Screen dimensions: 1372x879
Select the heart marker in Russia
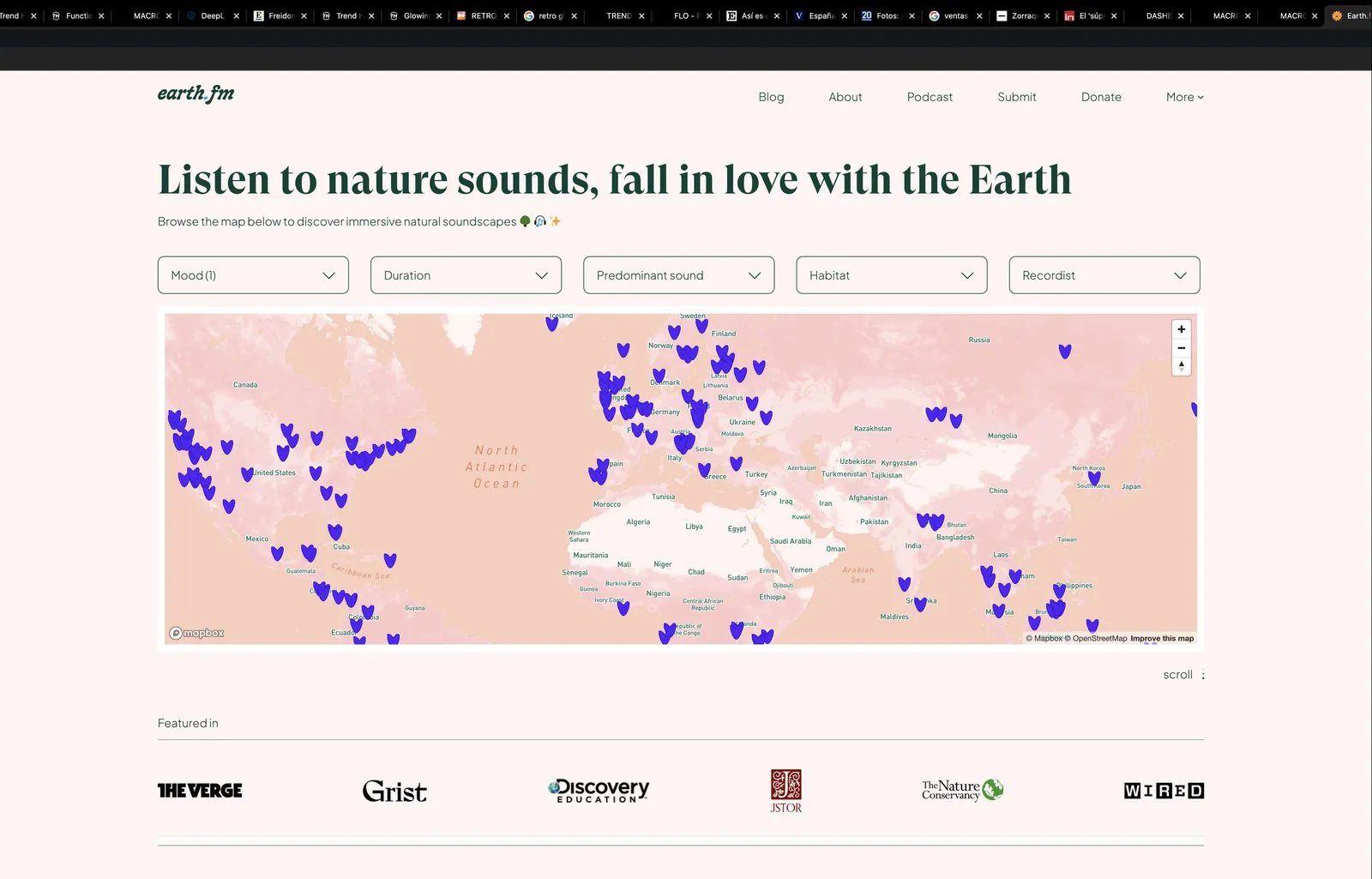point(1064,352)
